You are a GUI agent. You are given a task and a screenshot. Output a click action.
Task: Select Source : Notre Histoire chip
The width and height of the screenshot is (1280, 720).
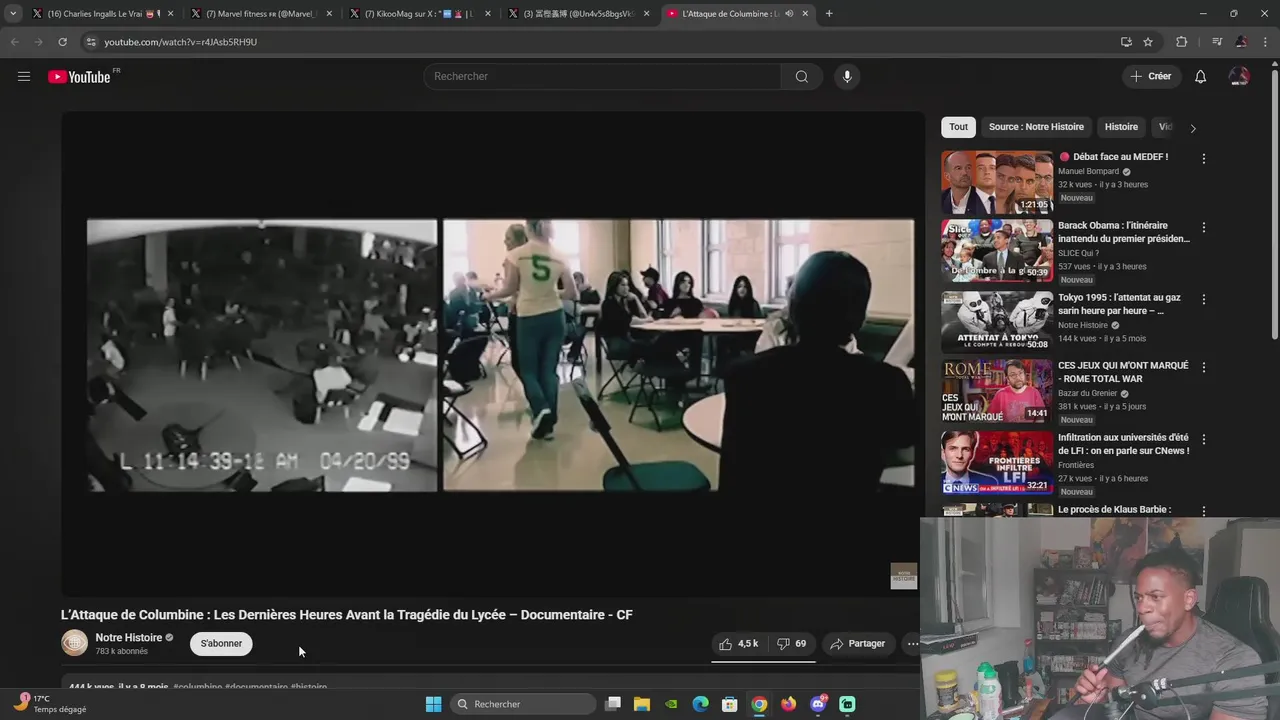click(1036, 127)
